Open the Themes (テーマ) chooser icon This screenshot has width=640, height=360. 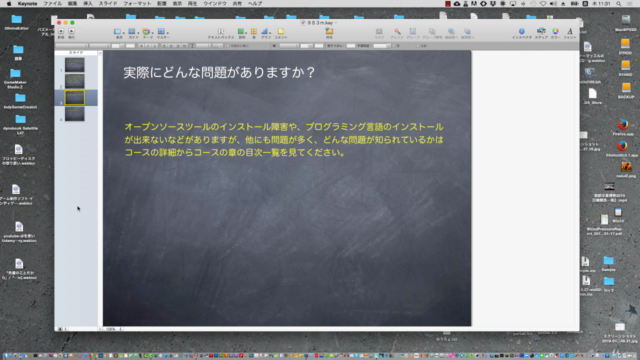146,31
